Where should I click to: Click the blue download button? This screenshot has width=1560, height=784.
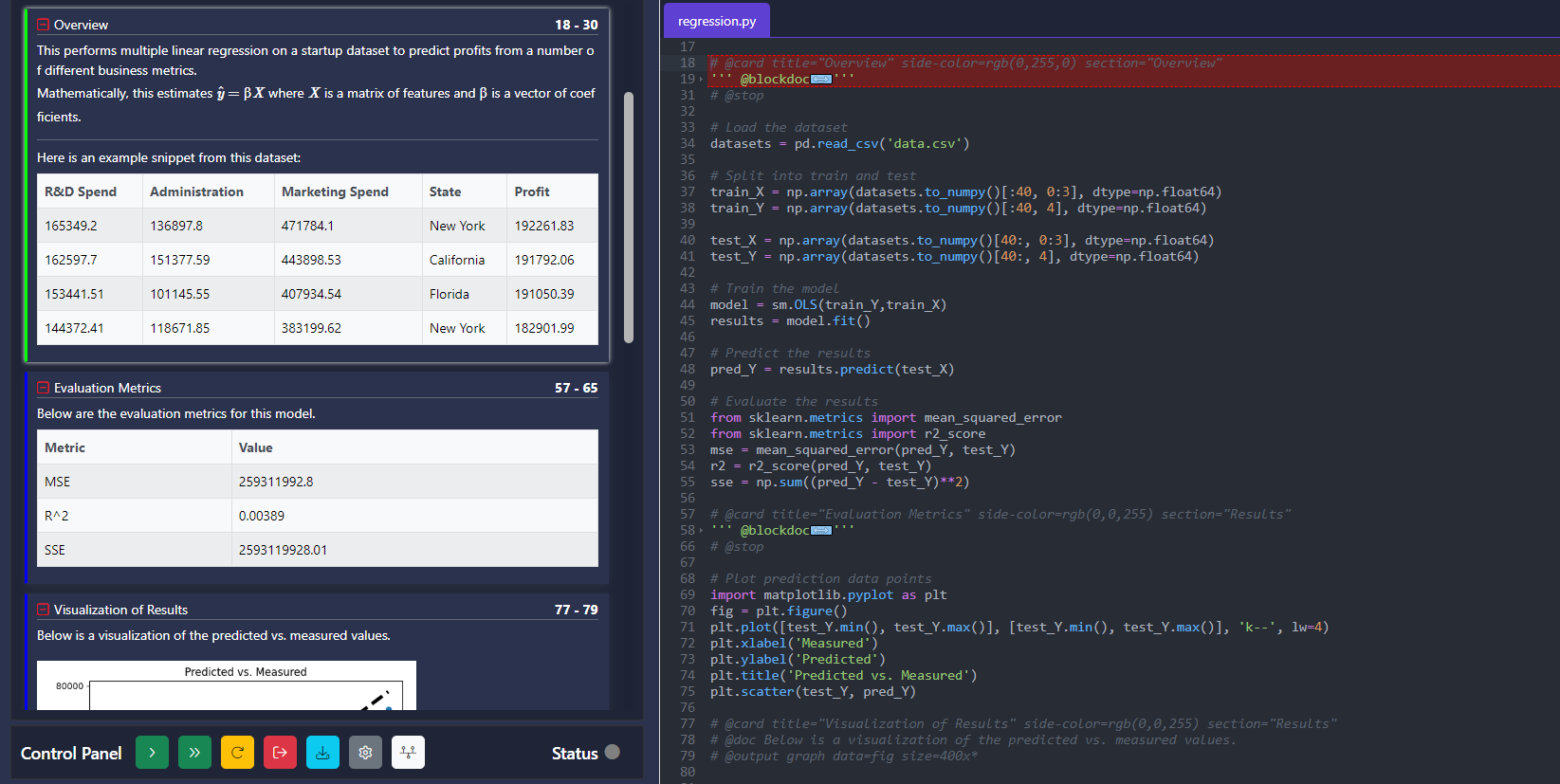pos(322,753)
